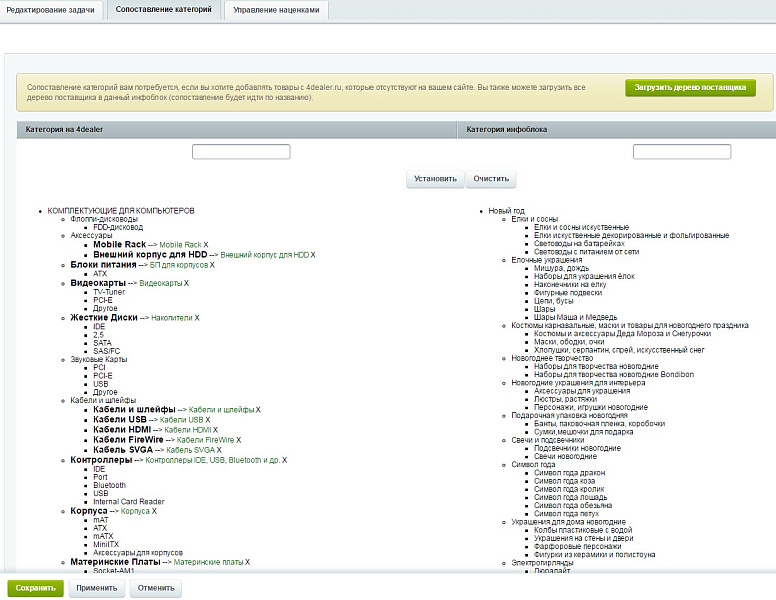The height and width of the screenshot is (600, 776).
Task: Delete the БП для корпусов mapping X
Action: pyautogui.click(x=212, y=265)
